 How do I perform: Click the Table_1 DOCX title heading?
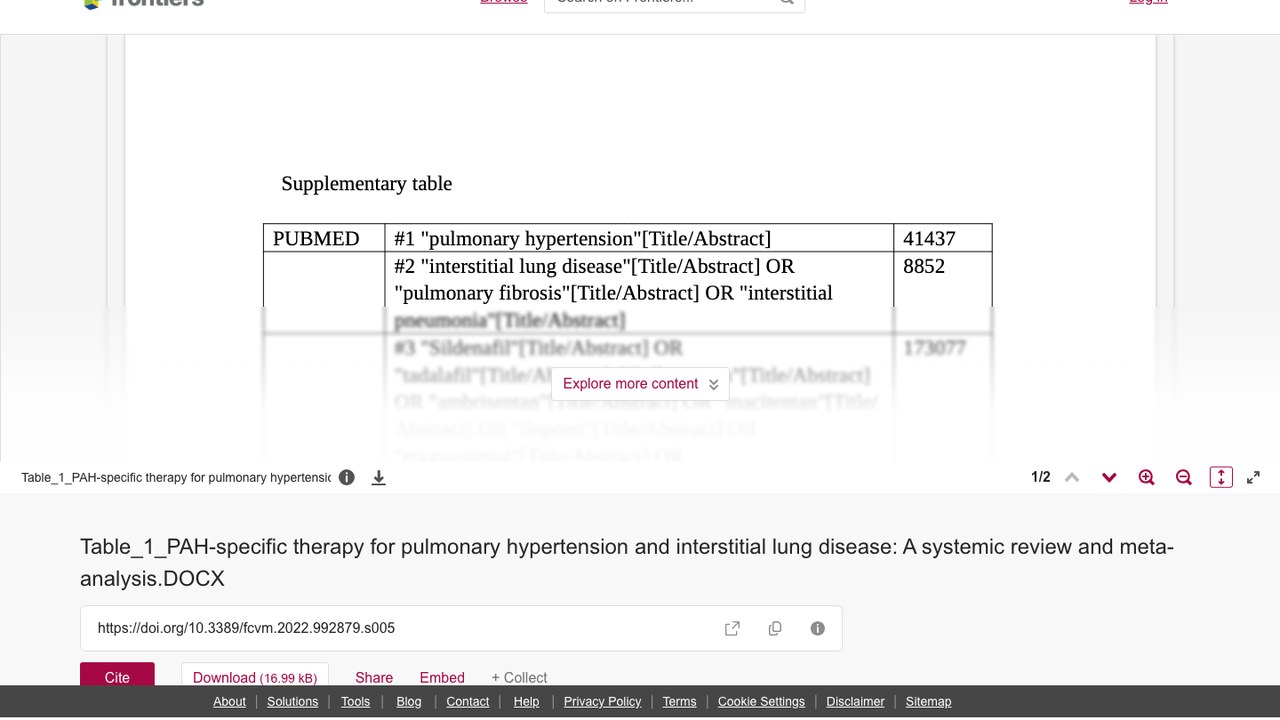pos(627,562)
